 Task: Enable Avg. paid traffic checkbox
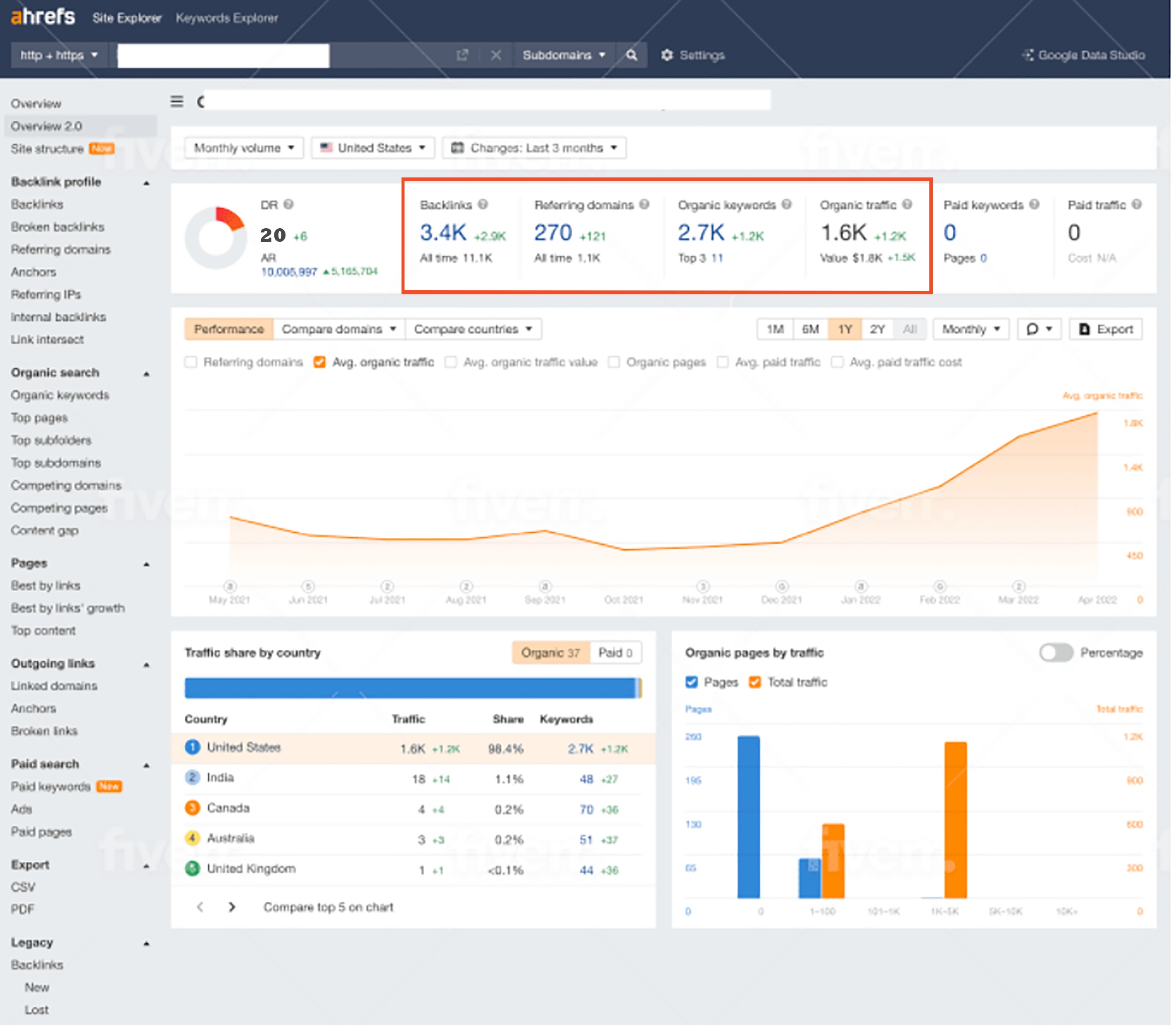(x=723, y=362)
